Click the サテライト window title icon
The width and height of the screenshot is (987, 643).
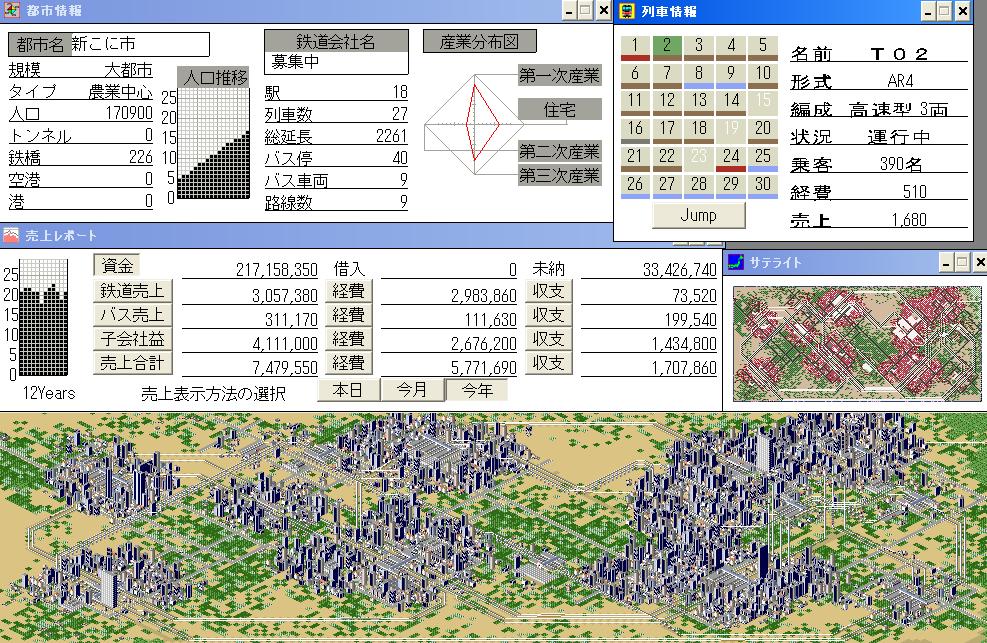[x=735, y=262]
